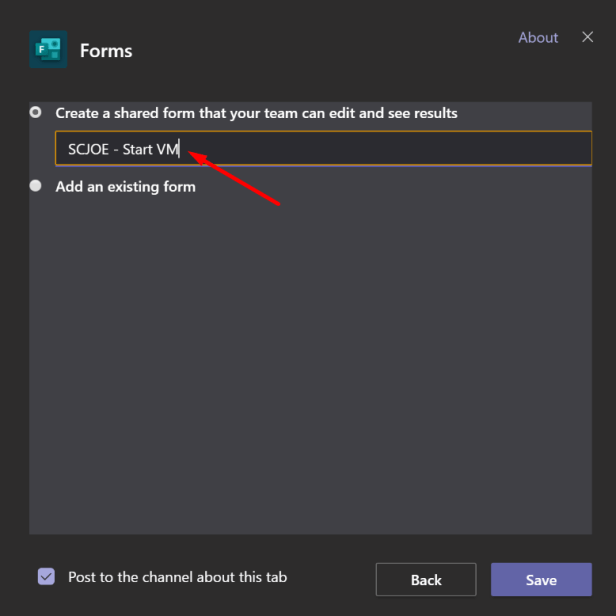616x616 pixels.
Task: Open the About link
Action: (538, 37)
